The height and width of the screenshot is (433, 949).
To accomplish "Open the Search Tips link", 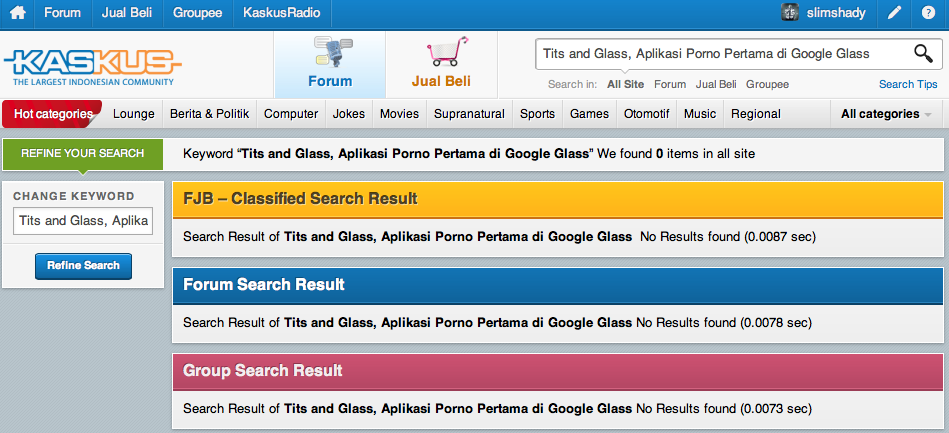I will coord(908,85).
